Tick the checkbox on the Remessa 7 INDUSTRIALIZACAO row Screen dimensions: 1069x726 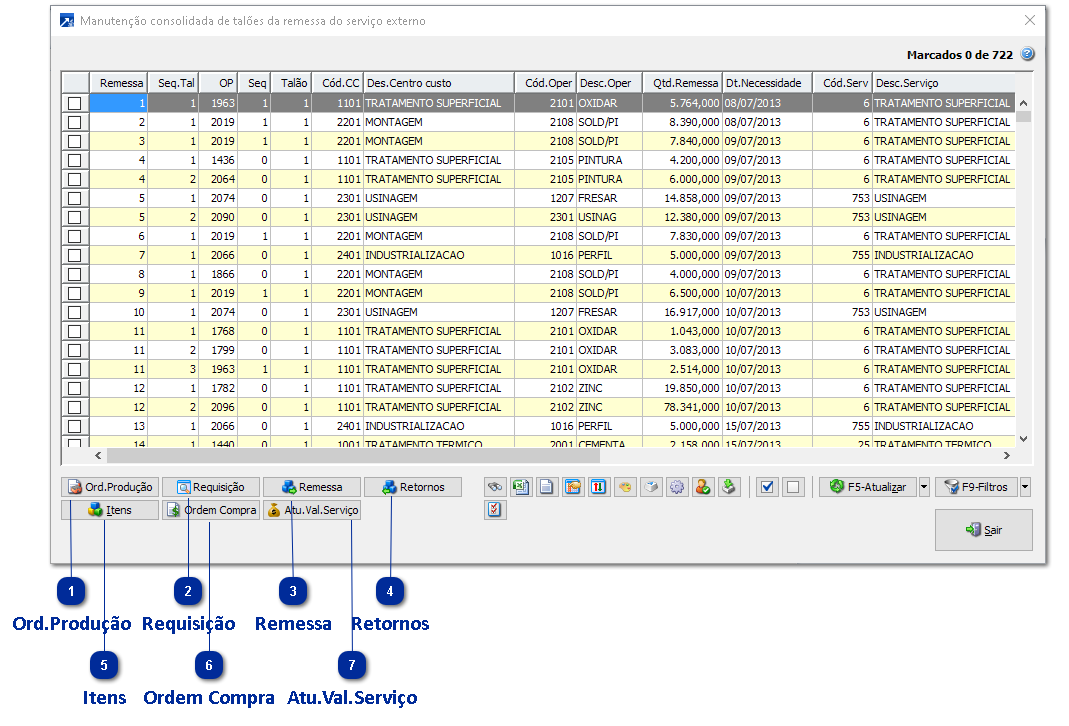click(74, 255)
